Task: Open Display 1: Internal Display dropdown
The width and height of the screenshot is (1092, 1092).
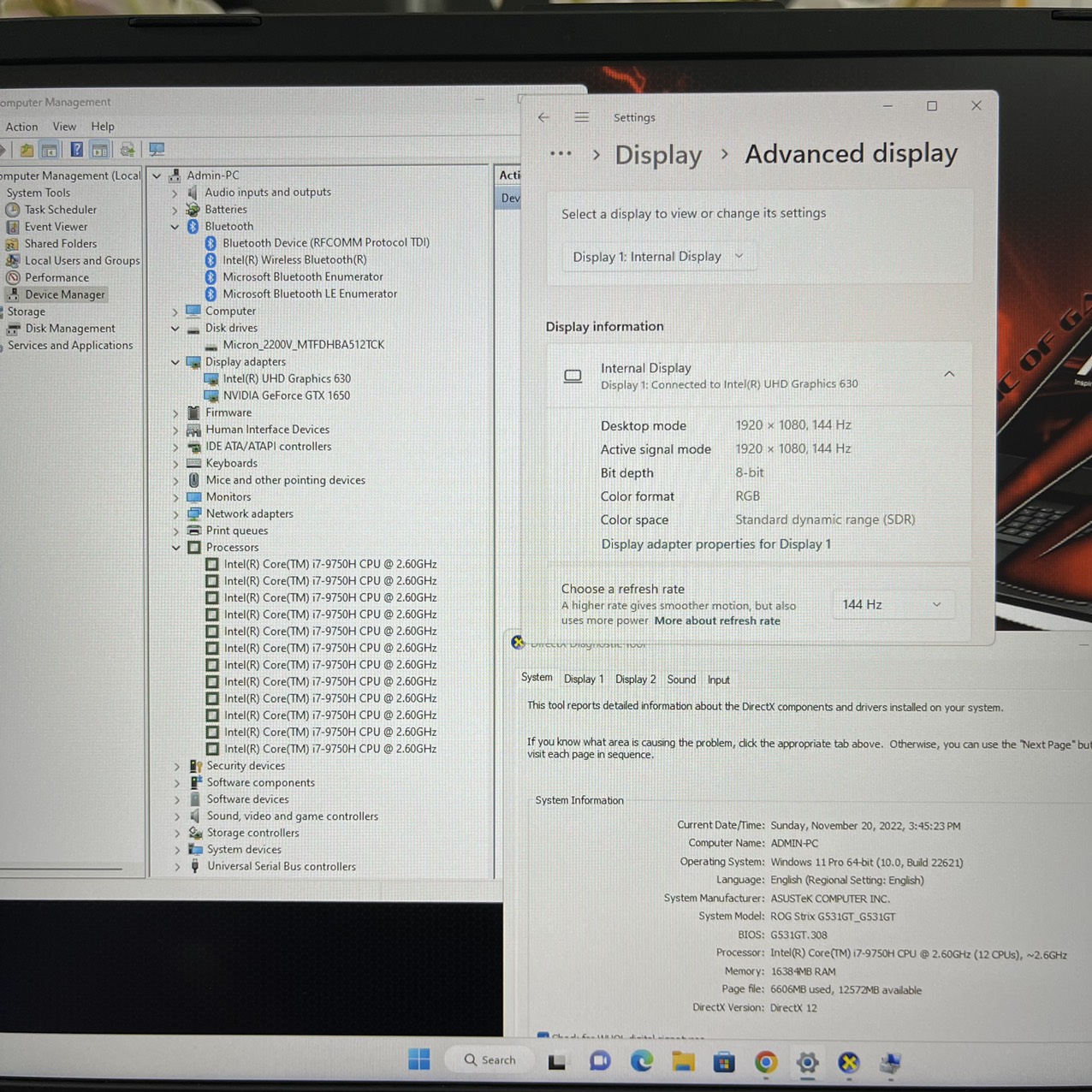Action: (659, 257)
